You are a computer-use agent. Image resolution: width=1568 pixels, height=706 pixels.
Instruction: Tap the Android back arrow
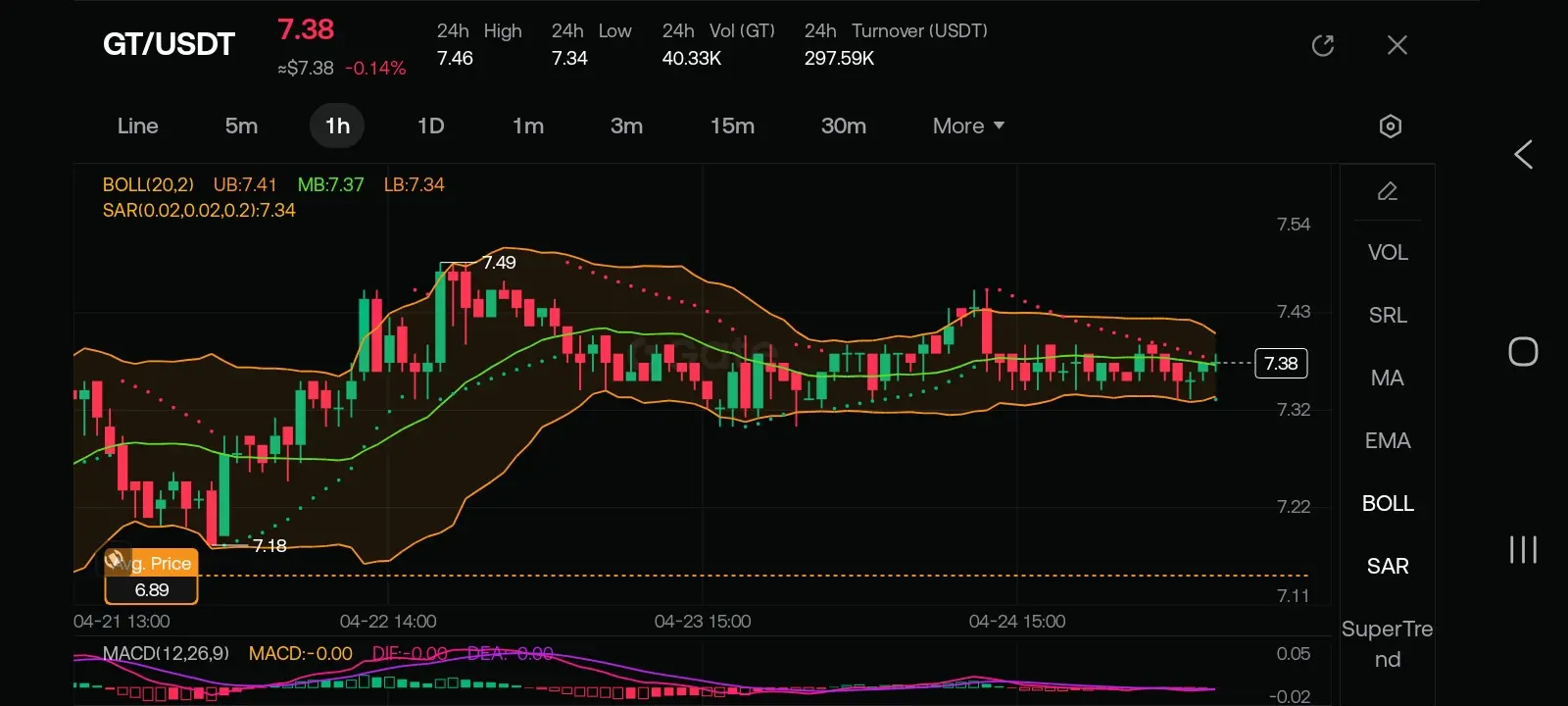click(1523, 154)
